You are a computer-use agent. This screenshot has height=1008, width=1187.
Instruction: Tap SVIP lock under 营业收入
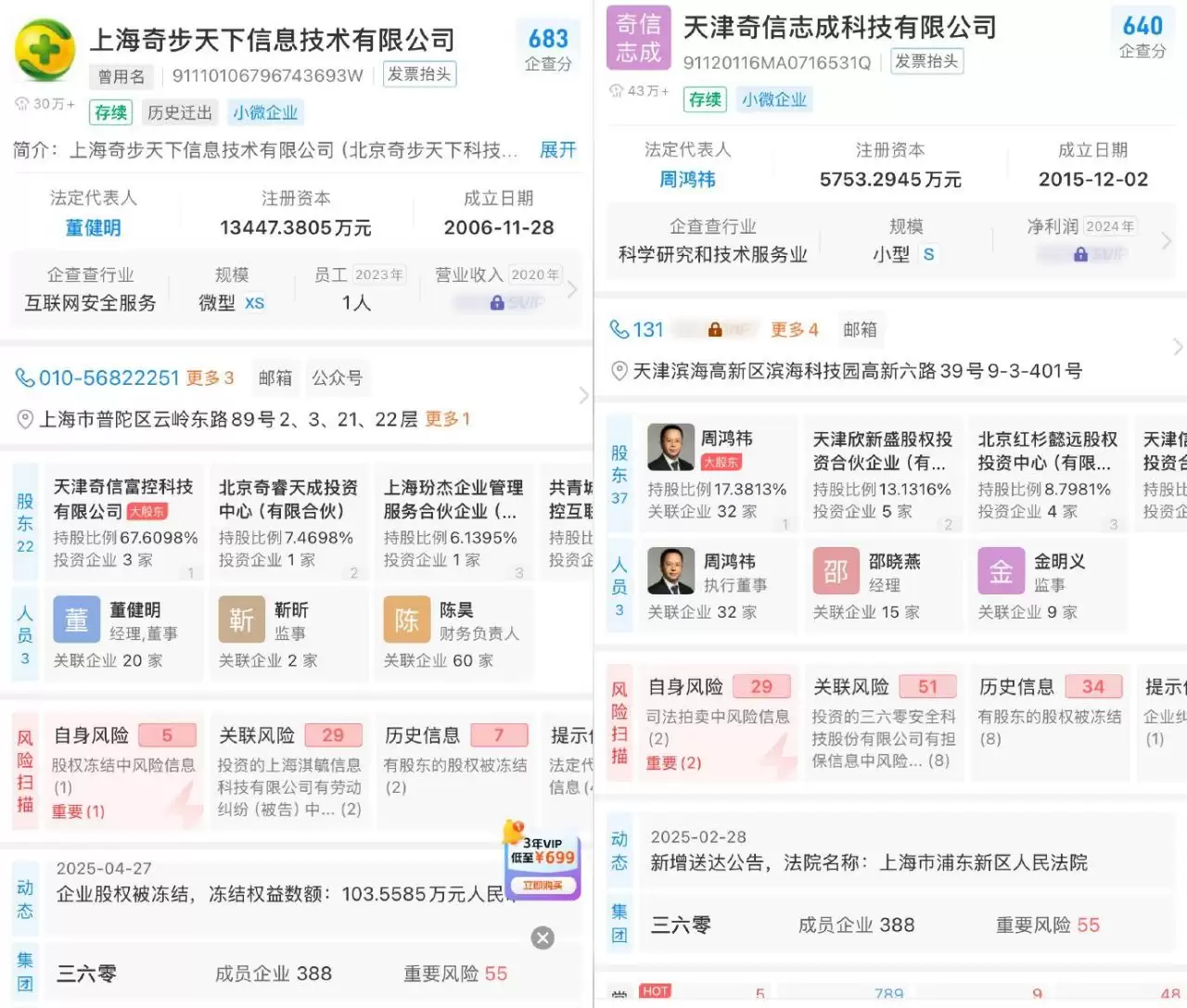pos(498,302)
